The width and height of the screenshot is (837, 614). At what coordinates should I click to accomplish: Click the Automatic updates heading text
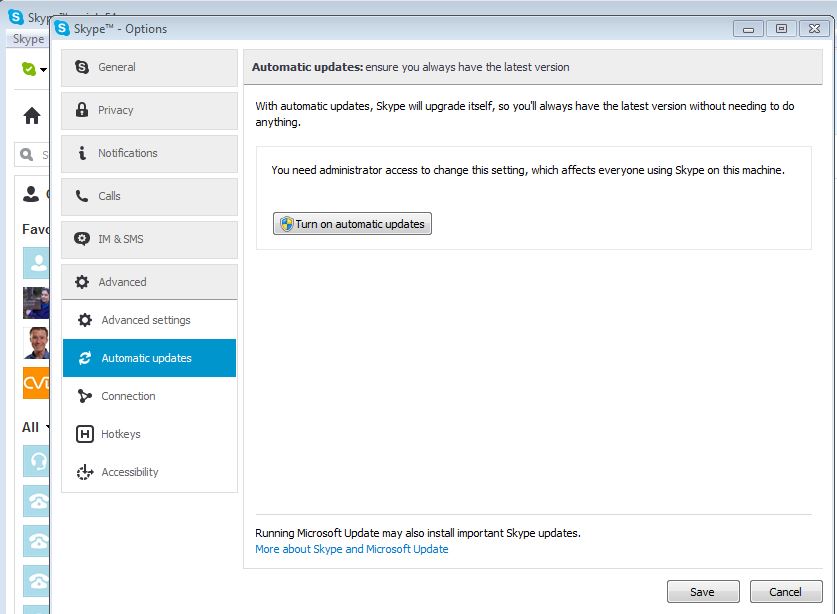tap(307, 67)
